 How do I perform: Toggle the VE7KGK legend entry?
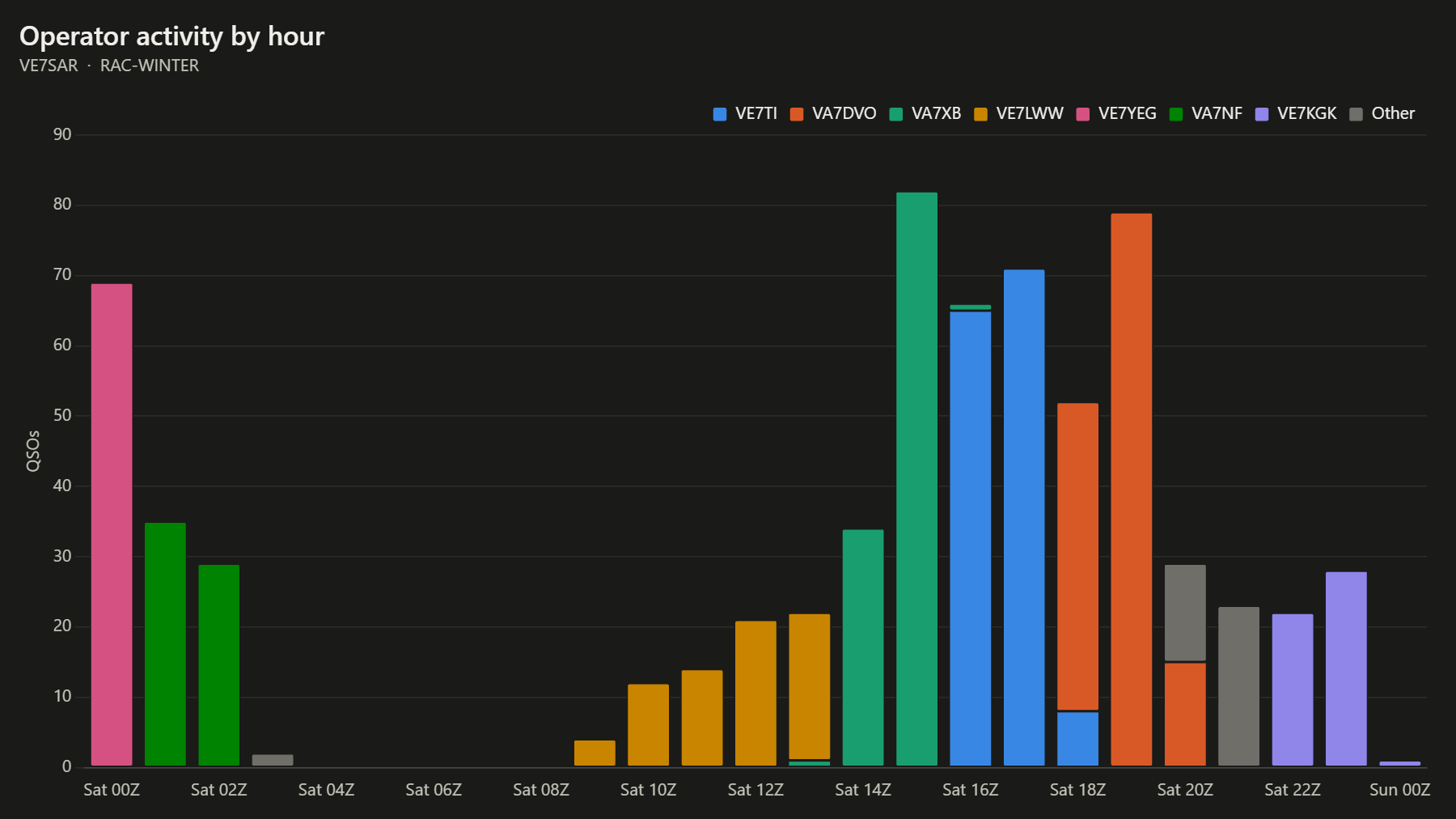[x=1296, y=114]
